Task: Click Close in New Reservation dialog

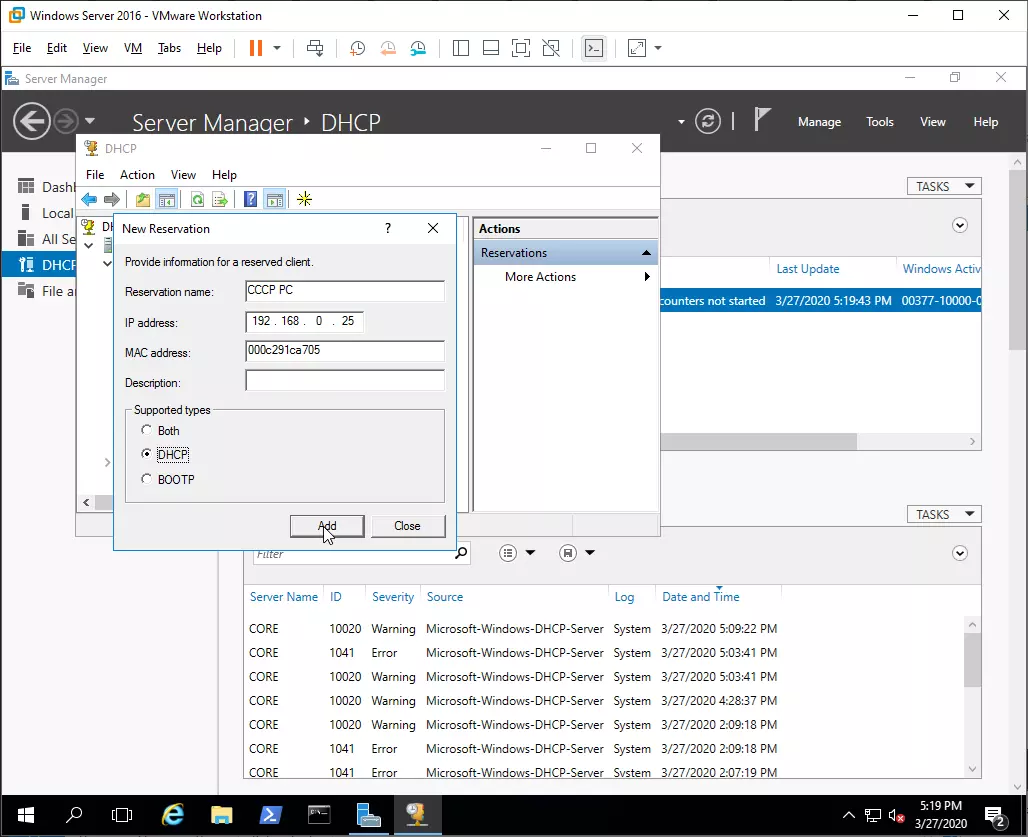Action: point(408,526)
